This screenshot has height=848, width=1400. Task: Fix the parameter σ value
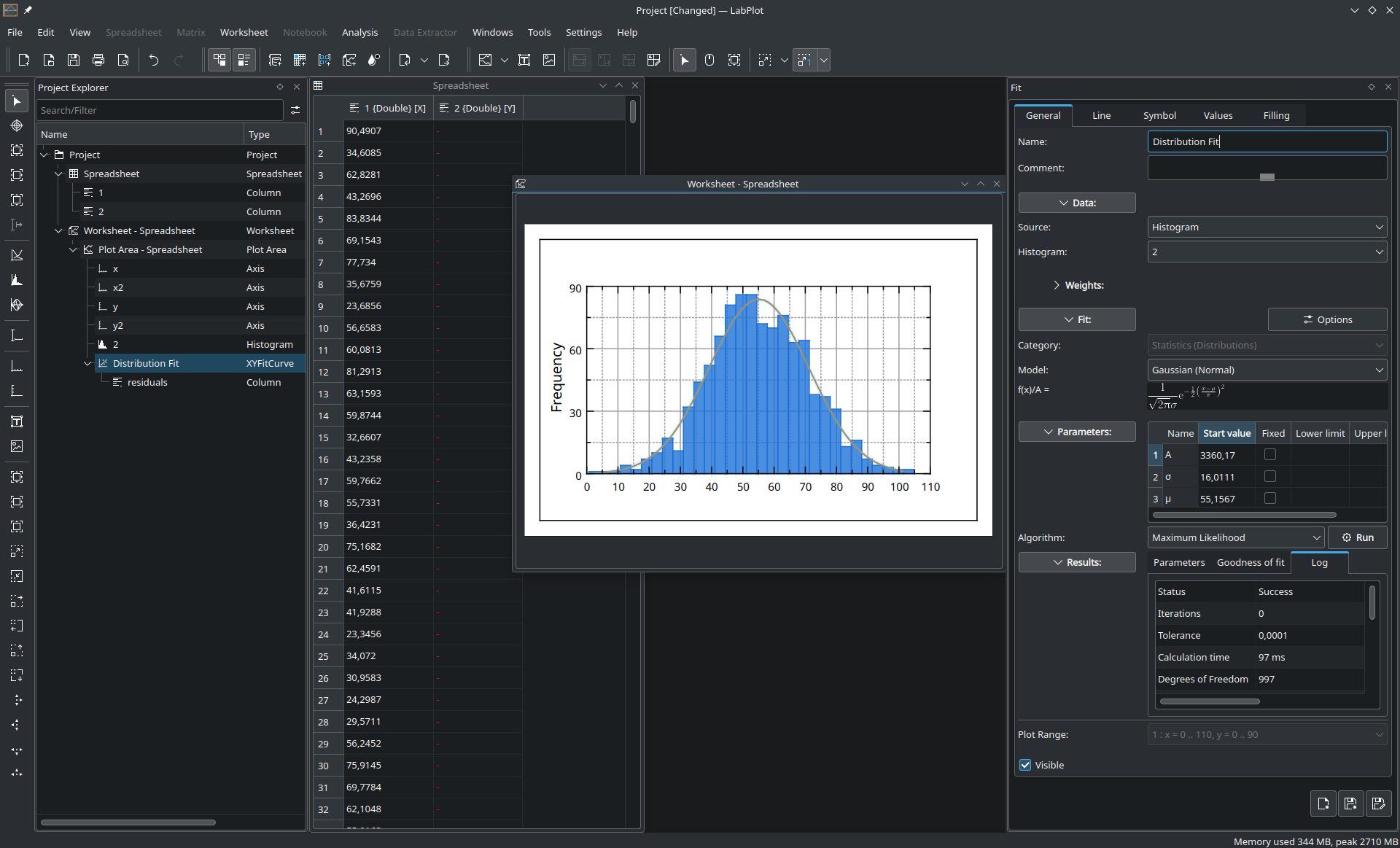click(1270, 476)
